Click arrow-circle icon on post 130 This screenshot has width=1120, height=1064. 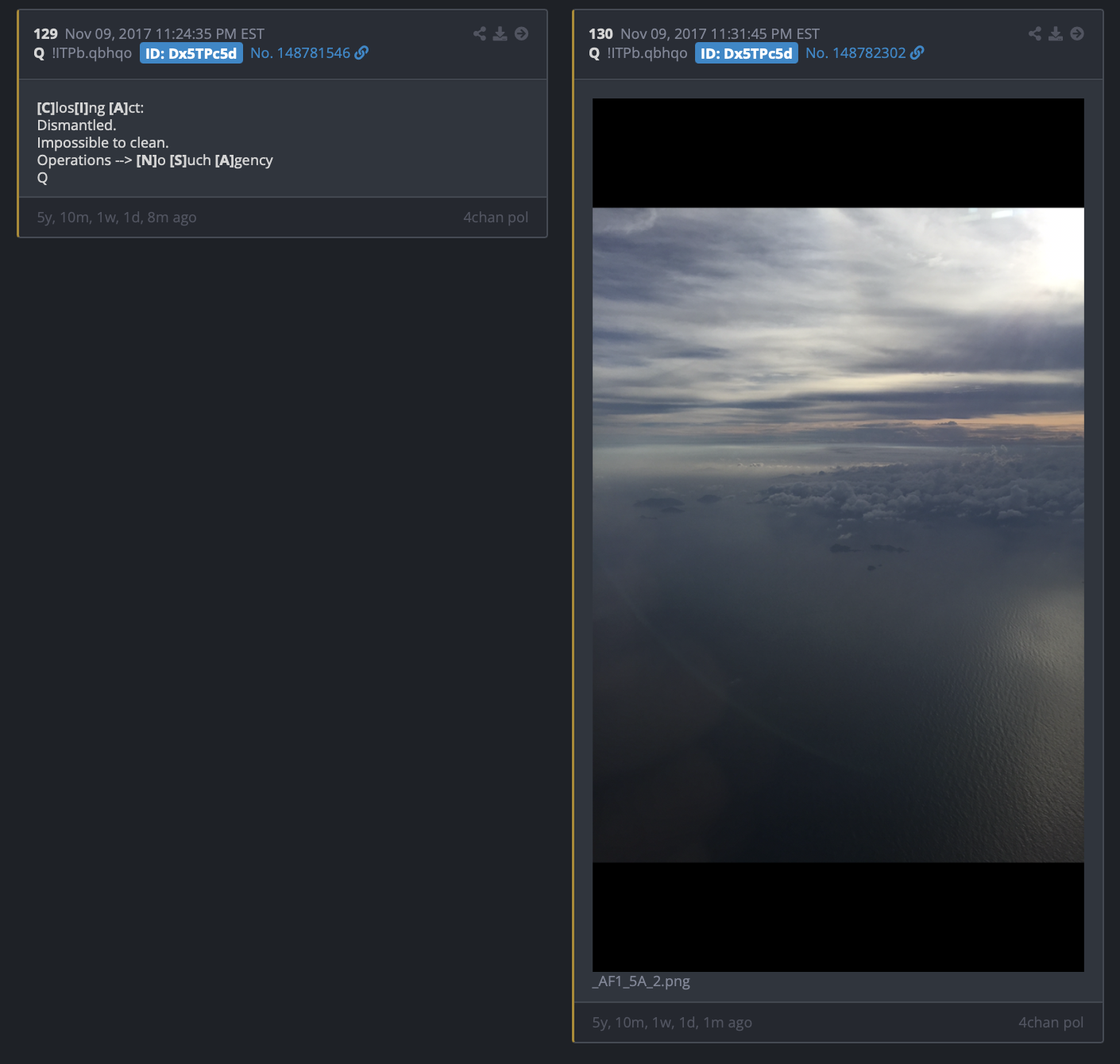tap(1077, 33)
